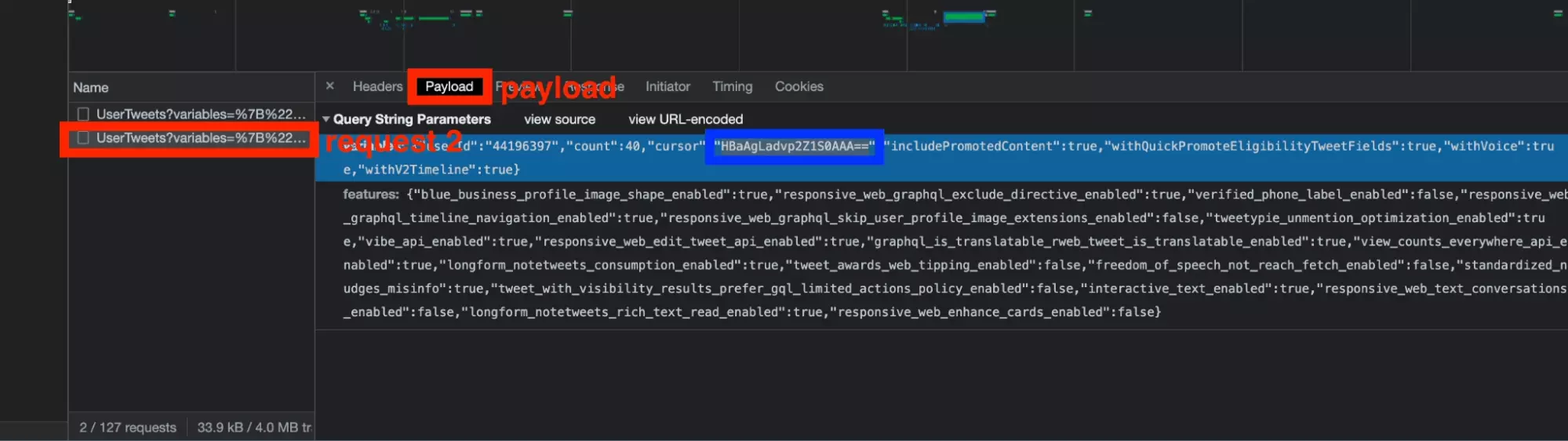This screenshot has height=441, width=1568.
Task: Select the first UserTweets request row
Action: 200,115
